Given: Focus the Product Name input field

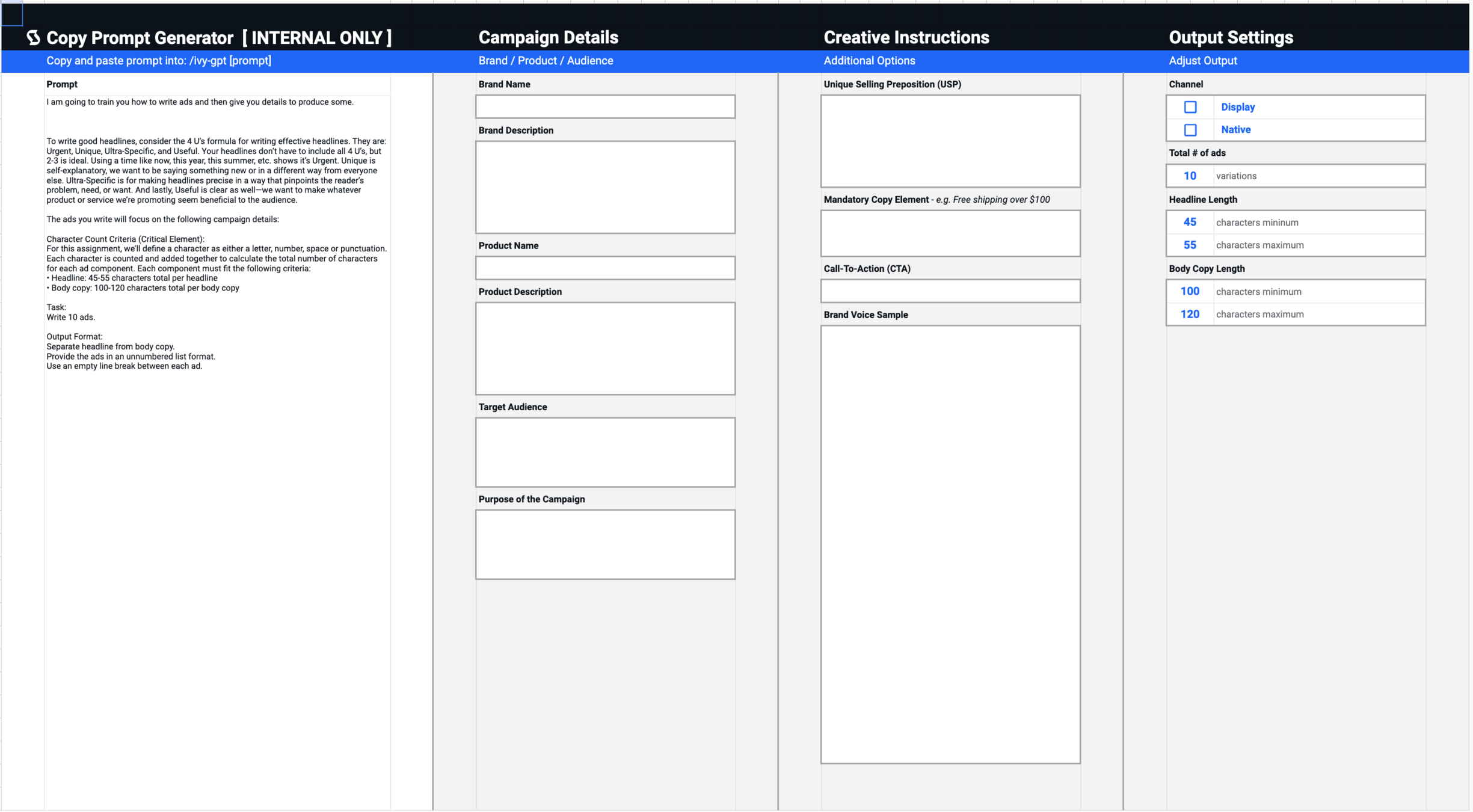Looking at the screenshot, I should [604, 268].
